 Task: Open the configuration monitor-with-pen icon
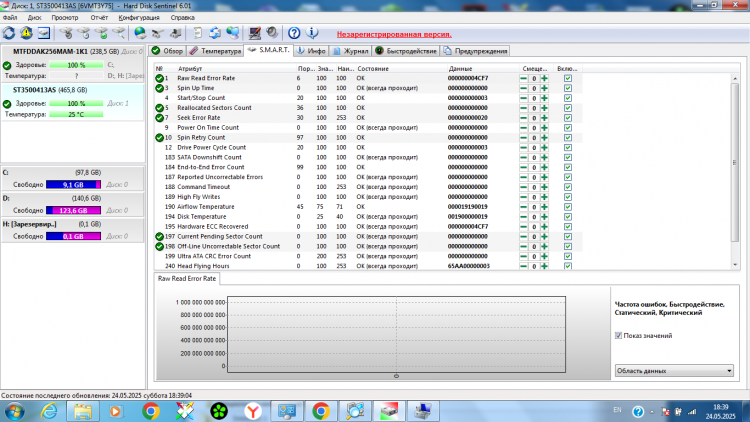[x=254, y=33]
